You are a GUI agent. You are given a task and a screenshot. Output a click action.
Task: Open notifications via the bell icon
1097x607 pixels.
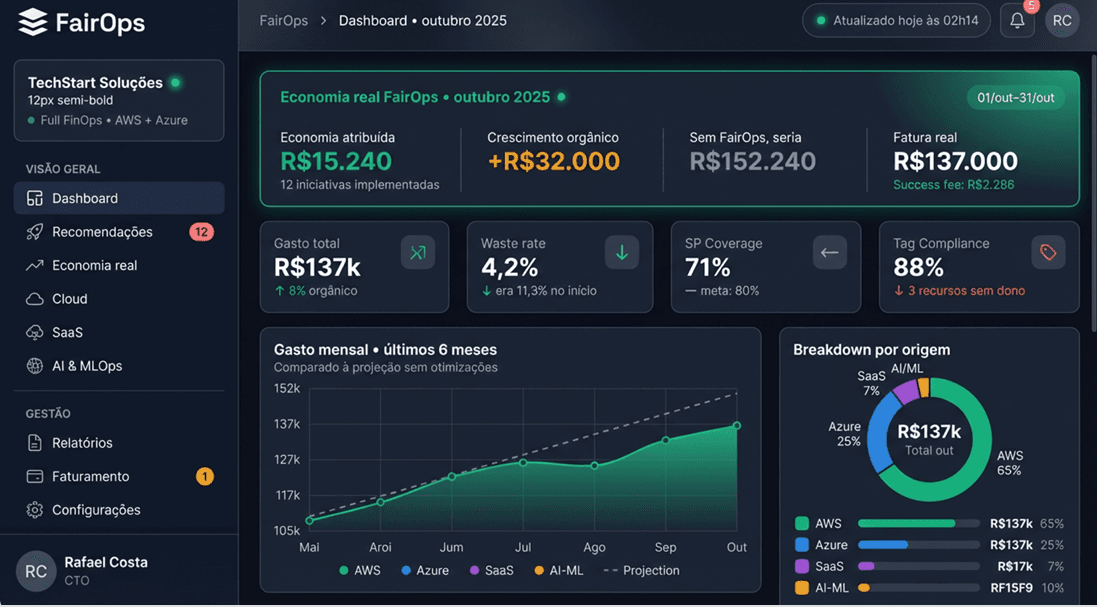(x=1017, y=19)
